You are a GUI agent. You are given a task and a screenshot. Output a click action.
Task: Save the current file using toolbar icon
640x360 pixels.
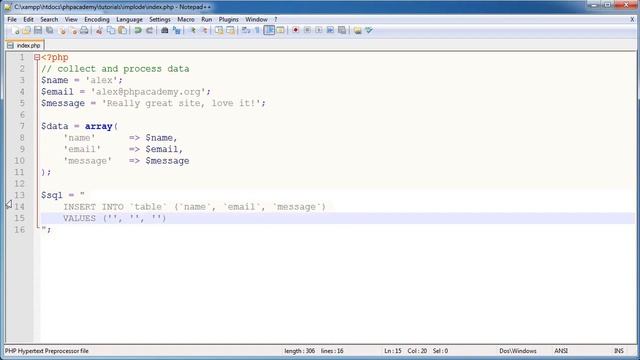pyautogui.click(x=38, y=31)
